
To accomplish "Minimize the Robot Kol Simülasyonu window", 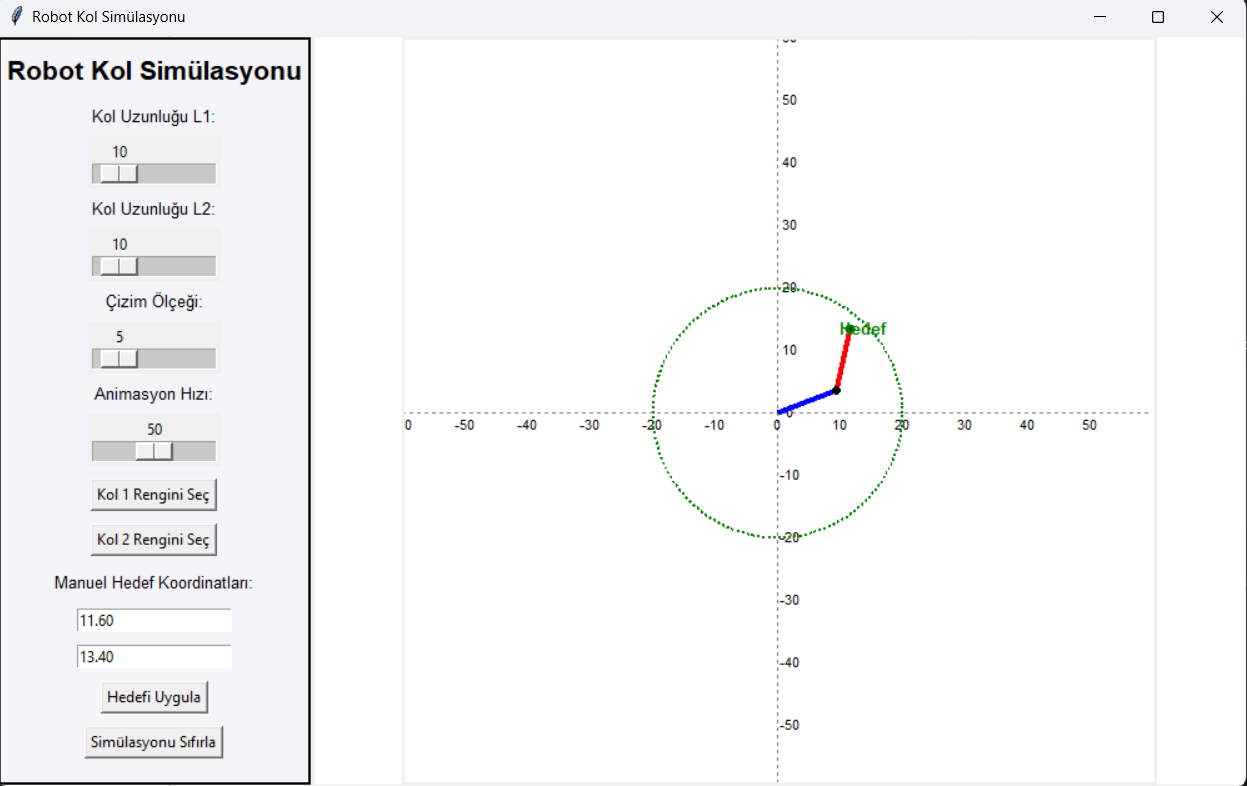I will click(1099, 17).
